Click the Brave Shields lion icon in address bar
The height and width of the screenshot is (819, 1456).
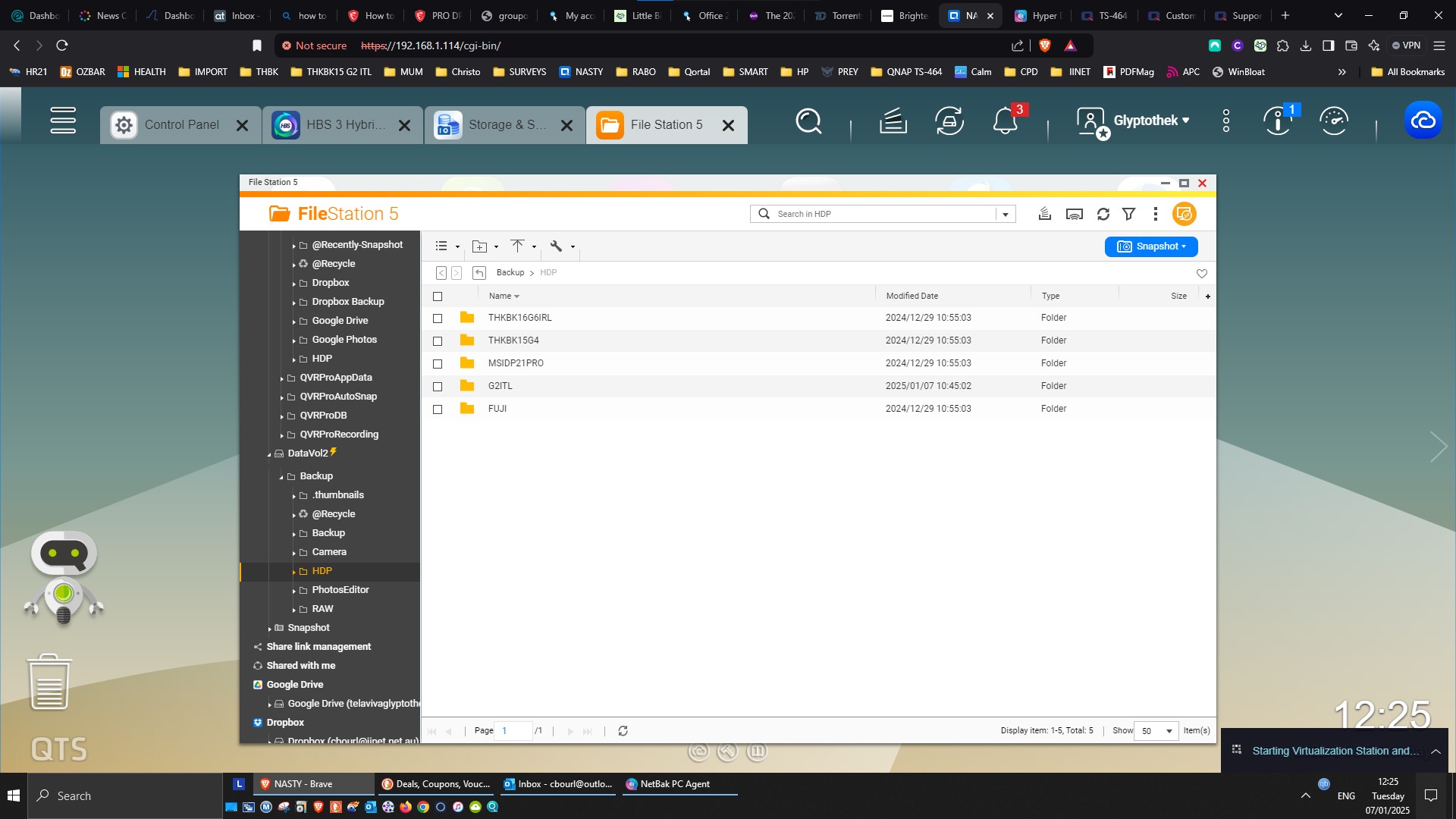pyautogui.click(x=1044, y=45)
